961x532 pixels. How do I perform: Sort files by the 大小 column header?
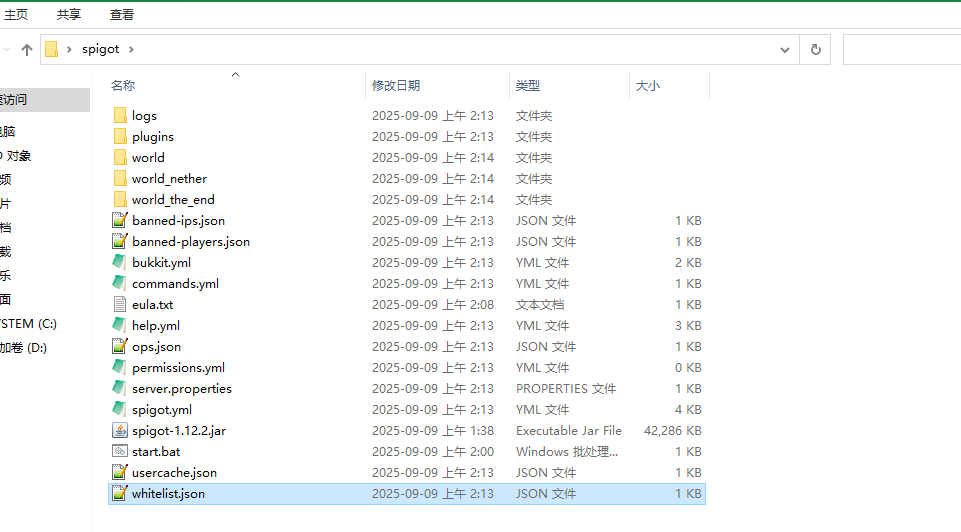647,86
